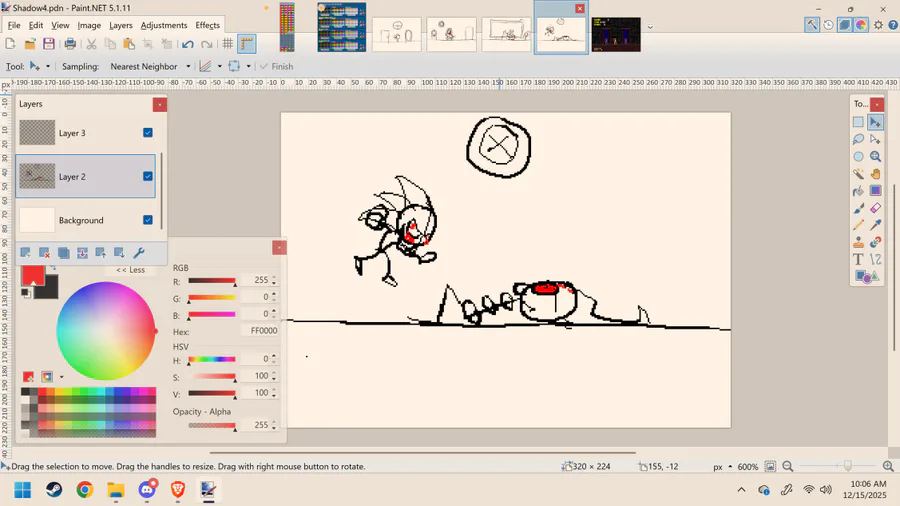Screen dimensions: 900x506
Task: Switch to the dark last image thumbnail
Action: (616, 34)
